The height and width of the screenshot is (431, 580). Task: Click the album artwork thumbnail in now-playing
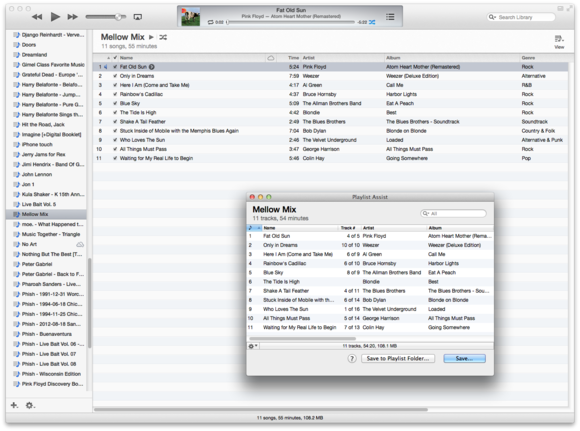(191, 17)
